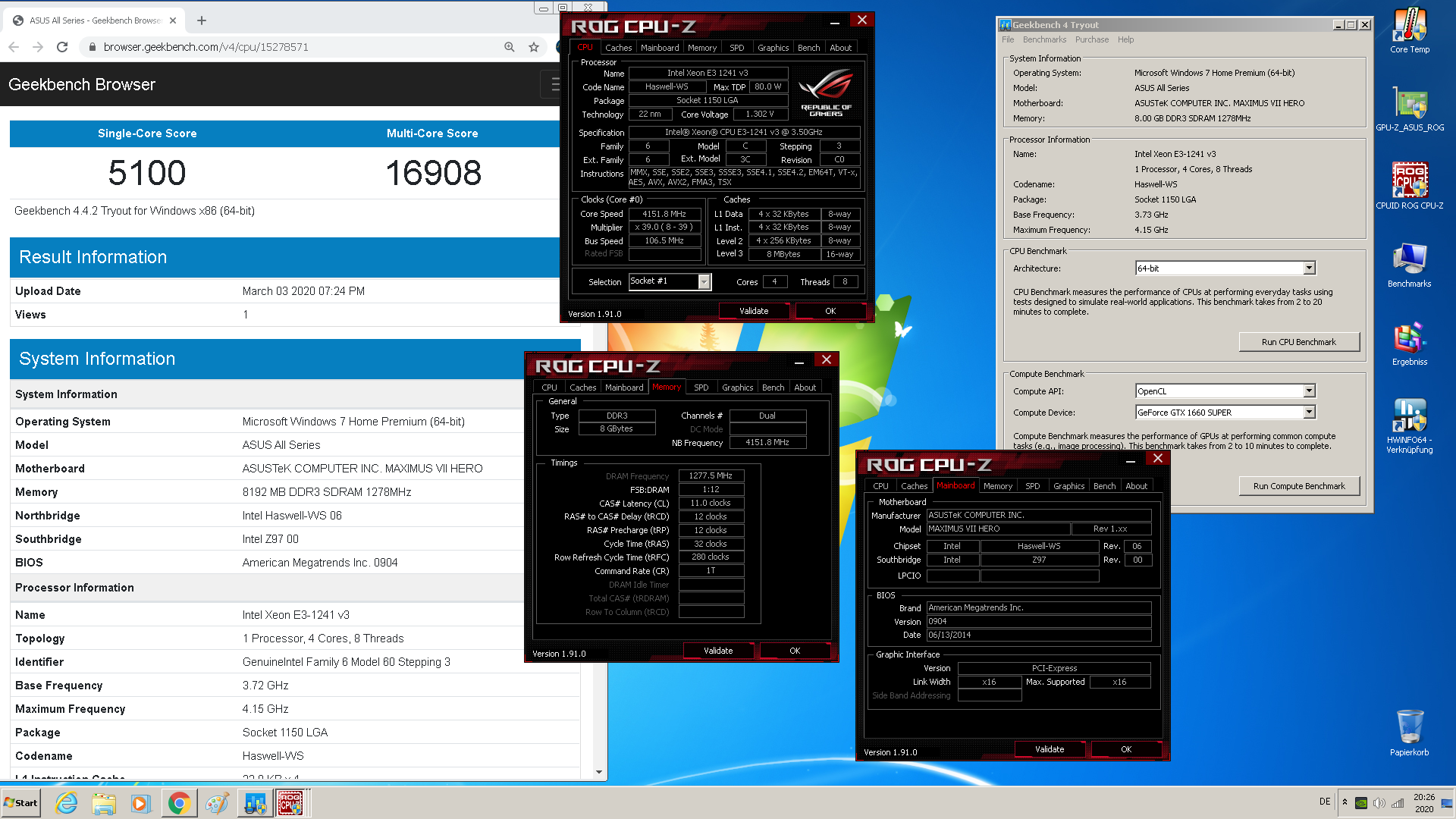Show hidden system tray icons
This screenshot has height=819, width=1456.
click(1345, 802)
